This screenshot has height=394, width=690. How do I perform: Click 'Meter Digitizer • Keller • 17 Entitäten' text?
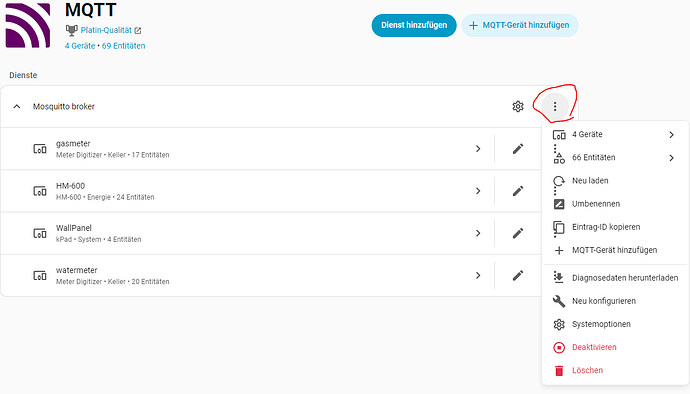[113, 155]
